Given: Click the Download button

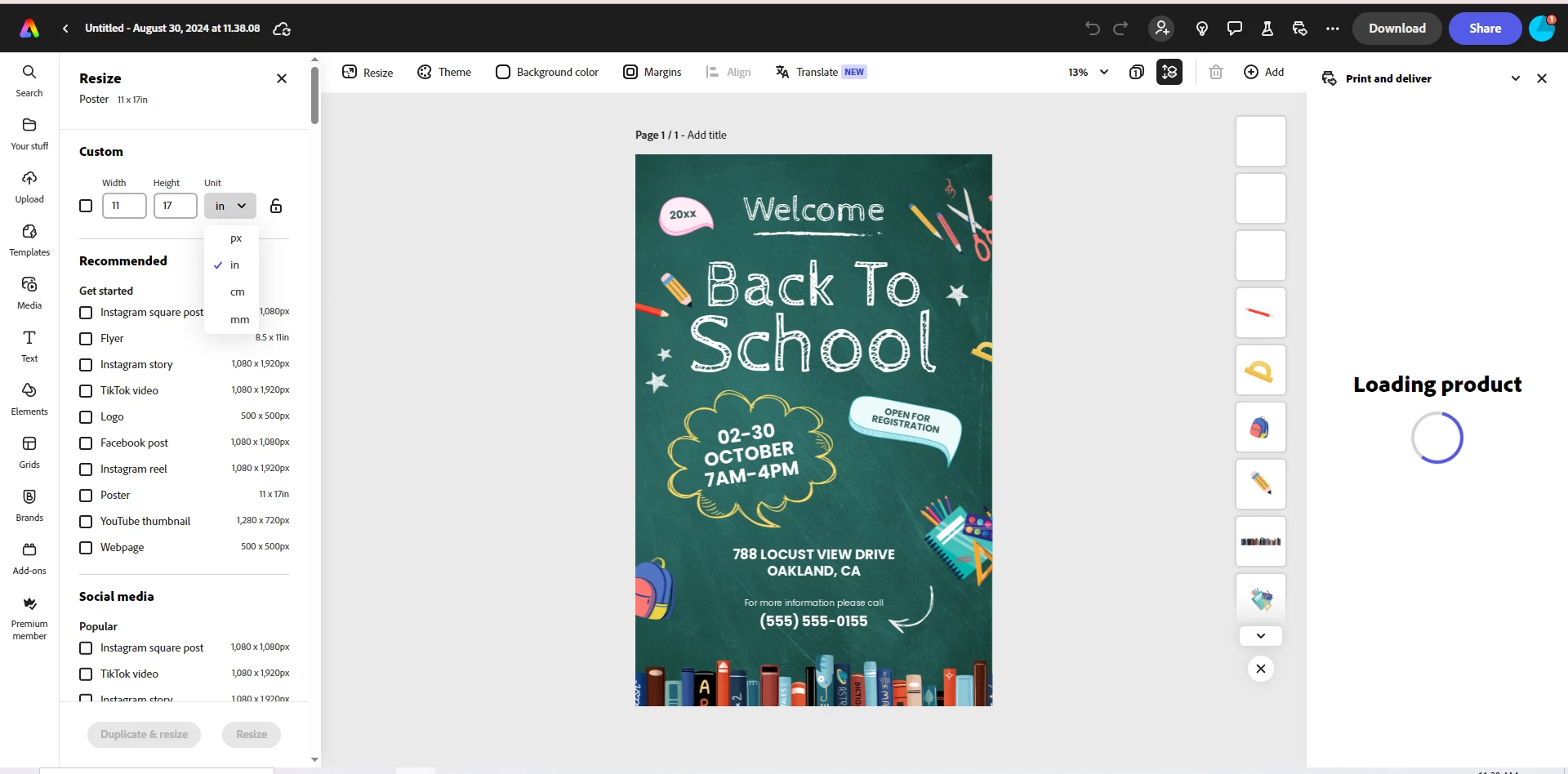Looking at the screenshot, I should tap(1397, 29).
